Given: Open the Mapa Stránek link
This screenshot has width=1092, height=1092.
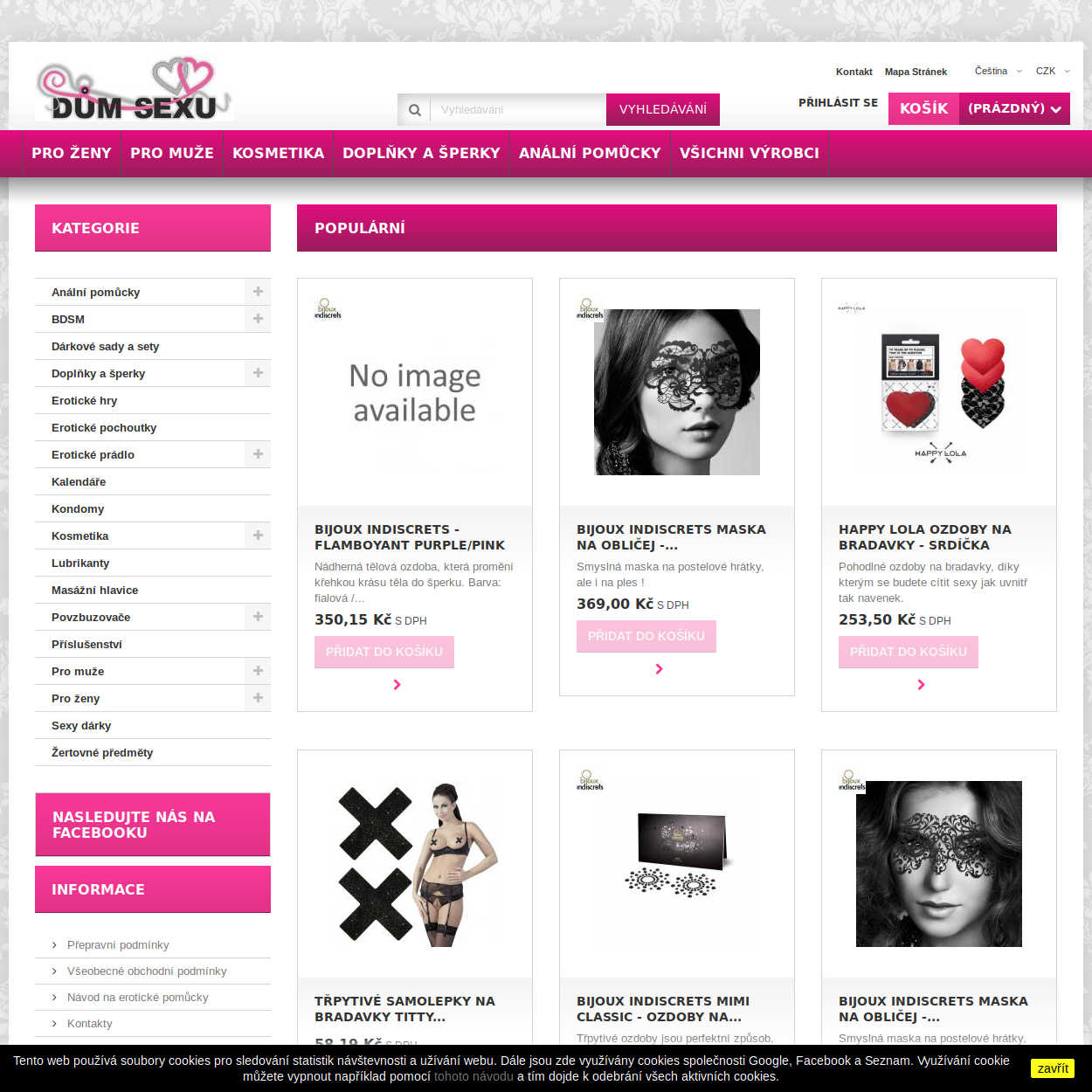Looking at the screenshot, I should [916, 73].
